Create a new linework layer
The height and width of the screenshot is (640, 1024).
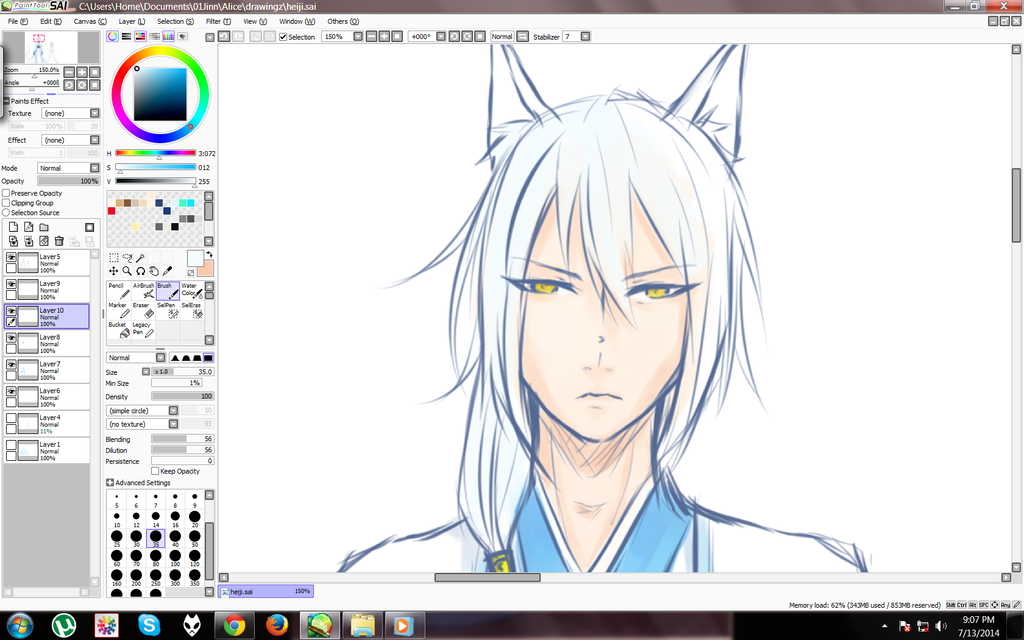click(x=29, y=227)
